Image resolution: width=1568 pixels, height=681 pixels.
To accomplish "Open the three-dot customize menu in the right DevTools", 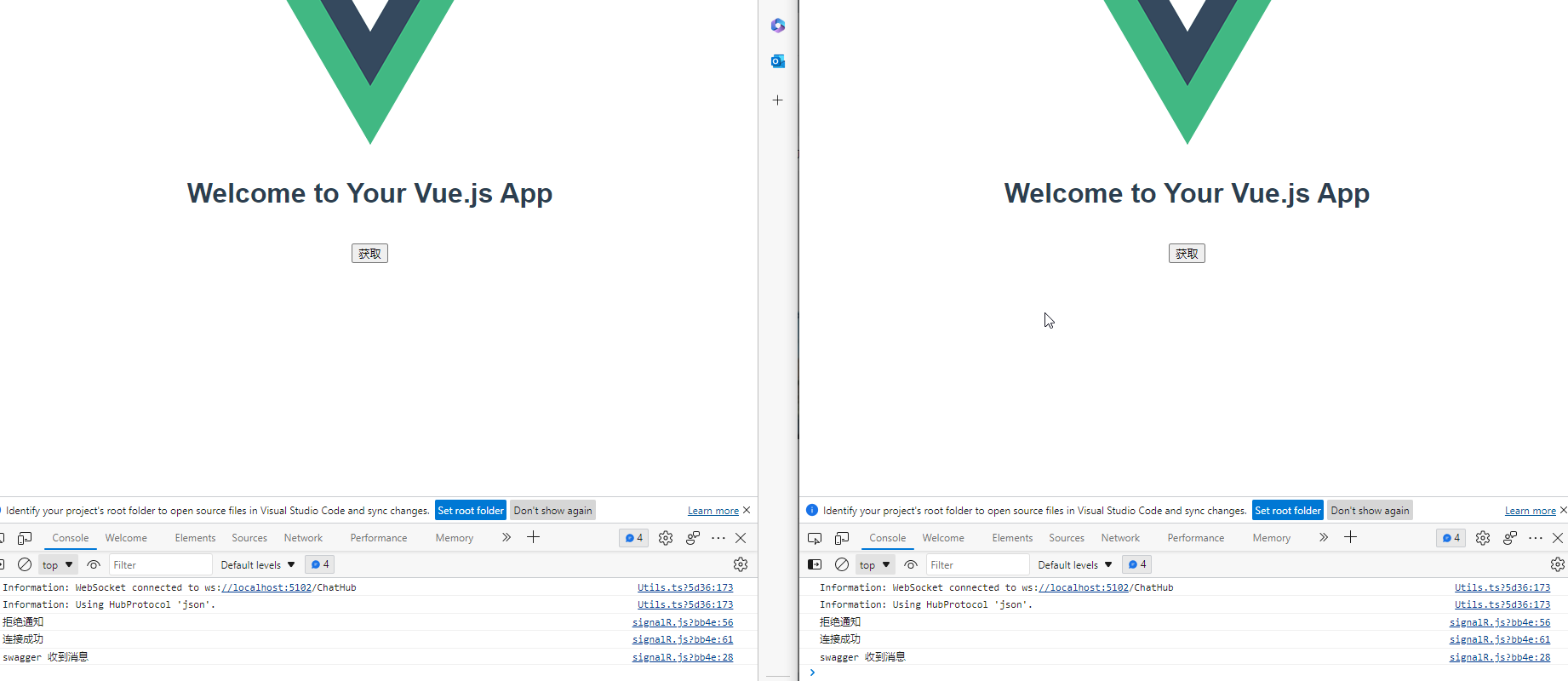I will pos(1536,538).
